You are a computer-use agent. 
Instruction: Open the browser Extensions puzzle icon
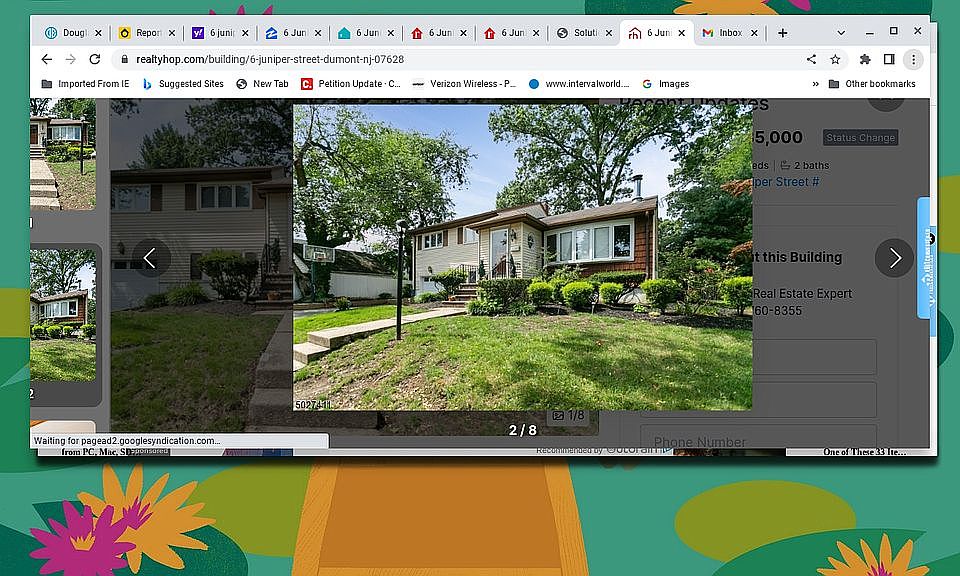[865, 59]
